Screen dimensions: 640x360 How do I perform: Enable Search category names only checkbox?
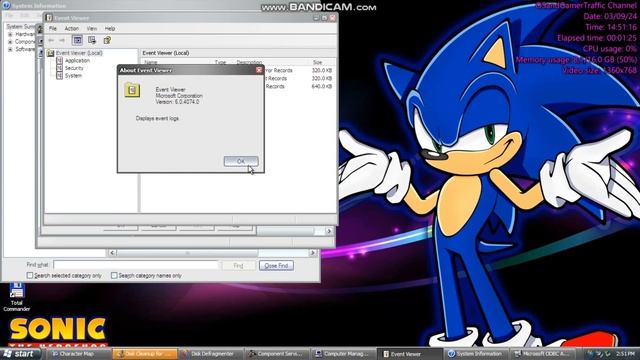pos(114,276)
